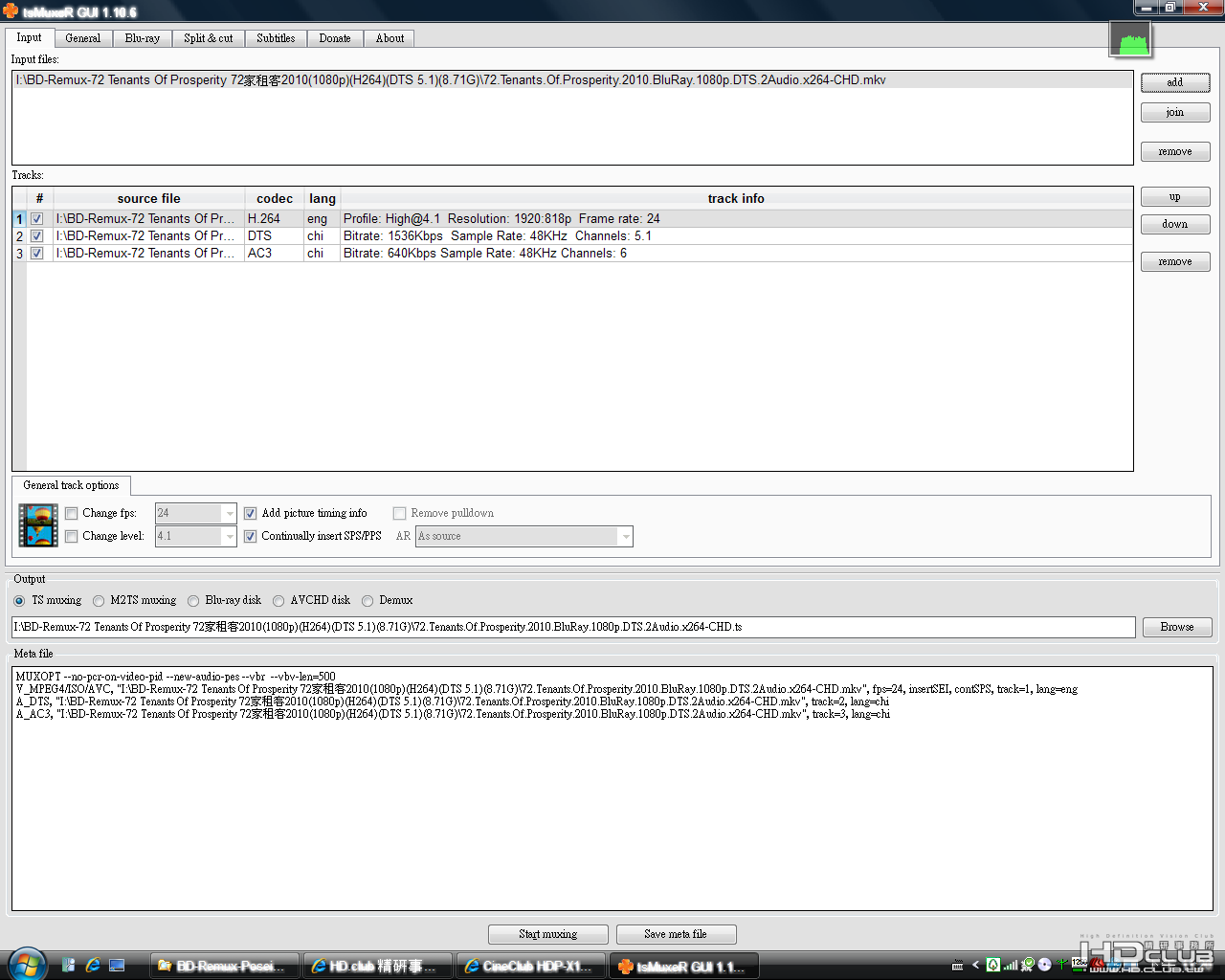Click tsMuxeR GUI taskbar button
The height and width of the screenshot is (980, 1225).
[684, 966]
